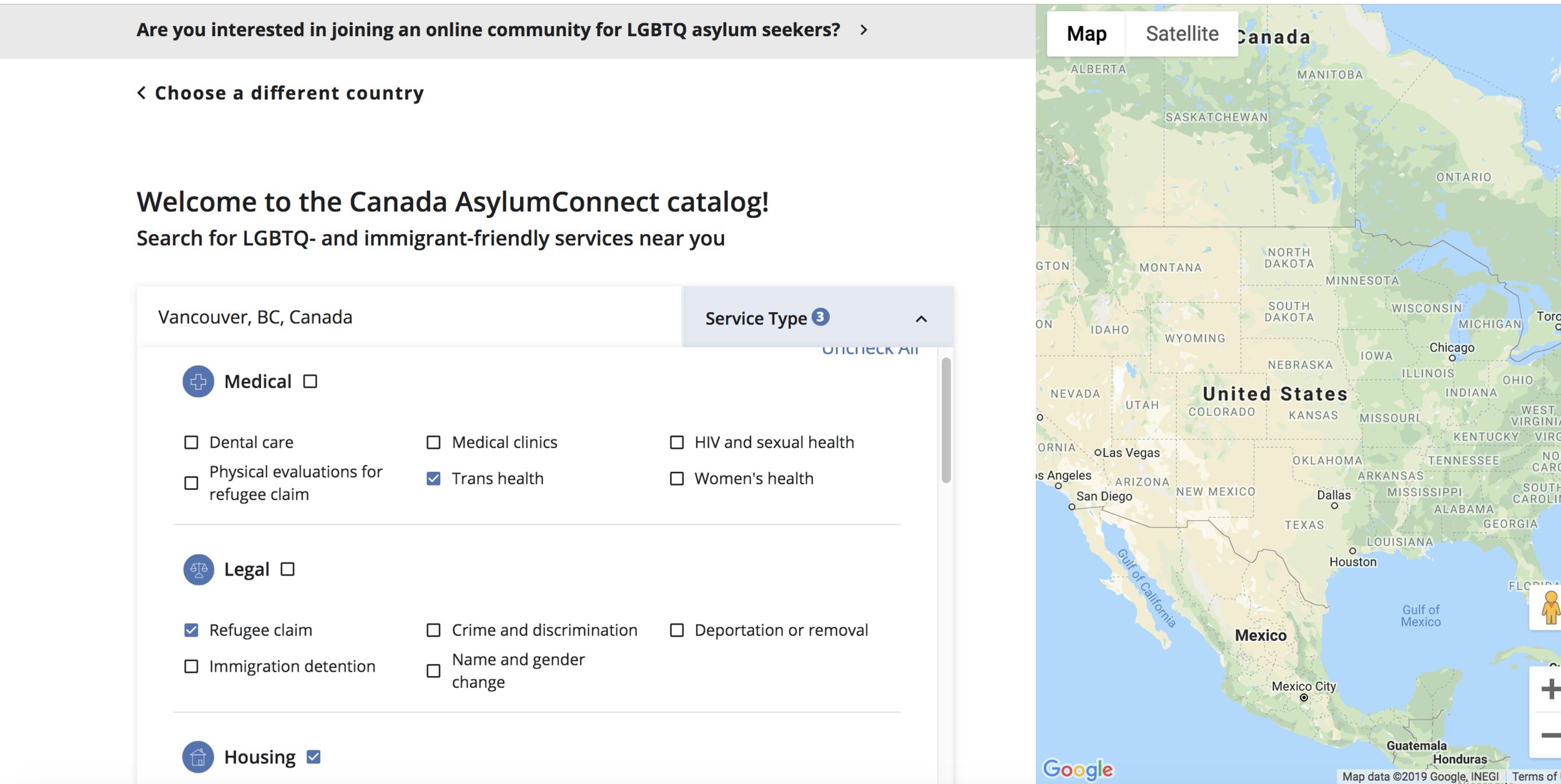Click the Welcome to Canada AsylumConnect heading
1561x784 pixels.
coord(453,202)
